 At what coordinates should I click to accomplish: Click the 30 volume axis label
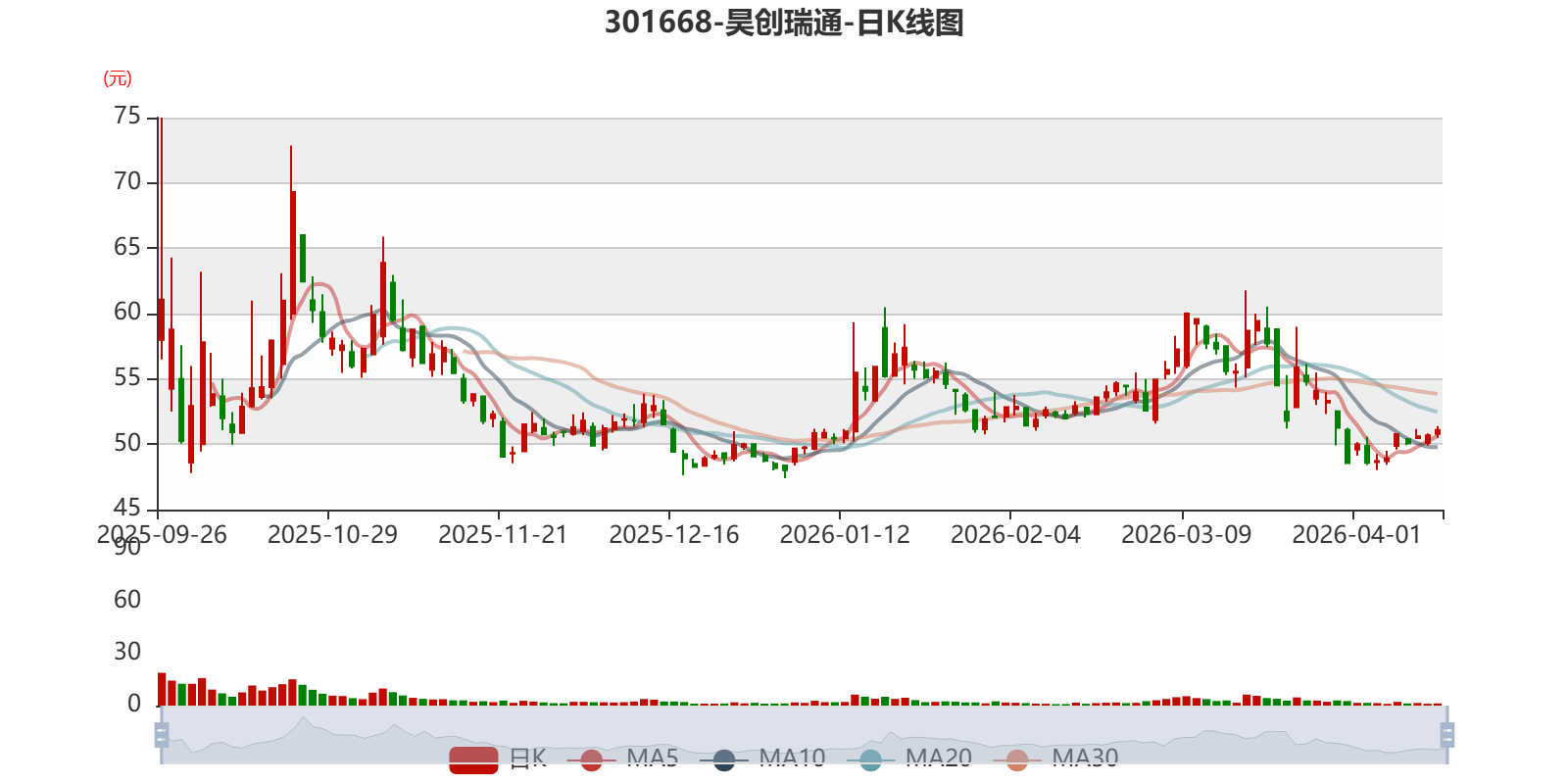pyautogui.click(x=127, y=652)
